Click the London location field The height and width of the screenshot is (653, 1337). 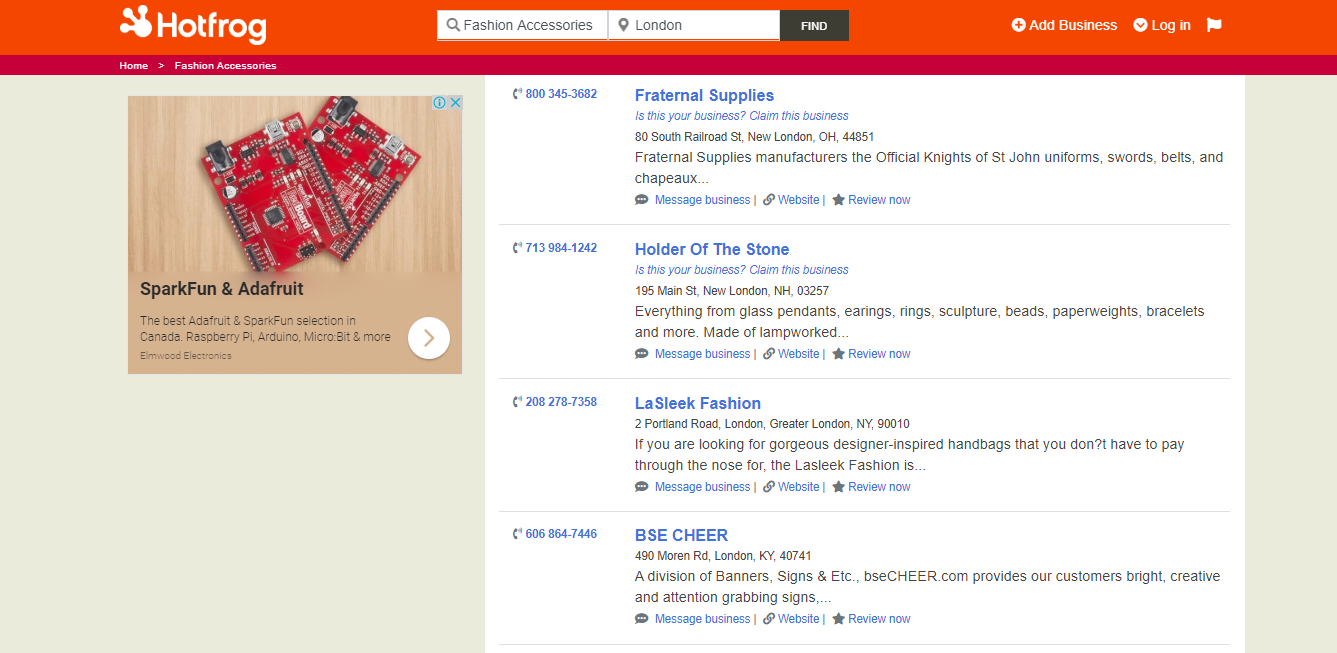[694, 25]
